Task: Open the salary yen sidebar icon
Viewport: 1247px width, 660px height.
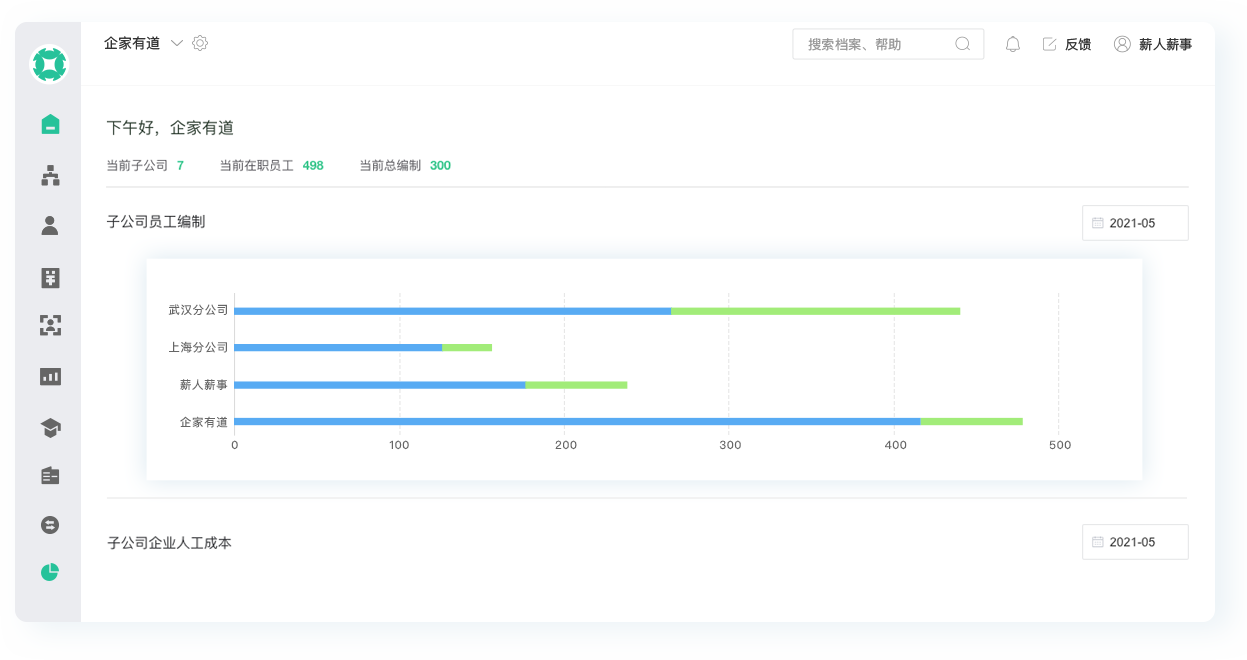Action: 50,278
